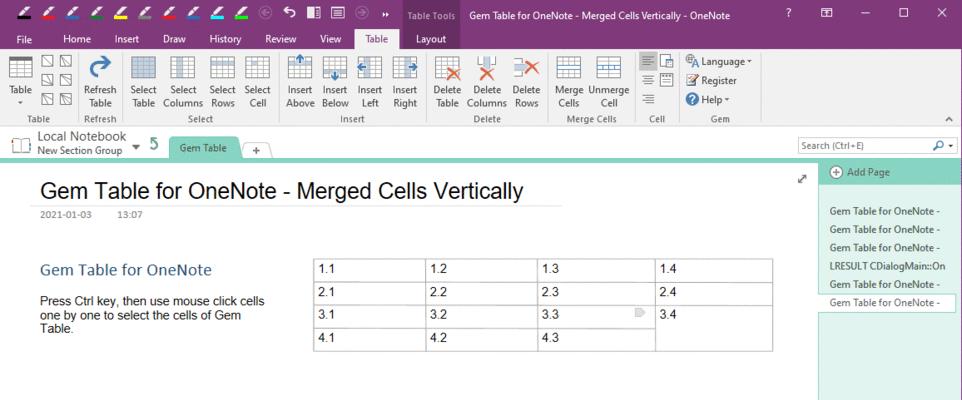962x400 pixels.
Task: Click Refresh Table
Action: click(100, 81)
